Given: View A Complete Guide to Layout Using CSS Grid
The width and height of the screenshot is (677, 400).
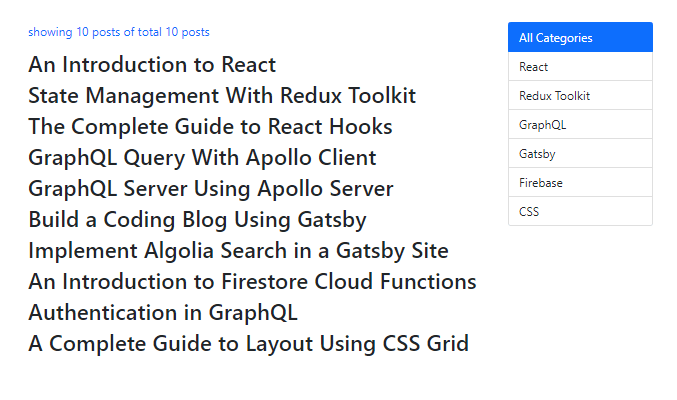Looking at the screenshot, I should 248,344.
